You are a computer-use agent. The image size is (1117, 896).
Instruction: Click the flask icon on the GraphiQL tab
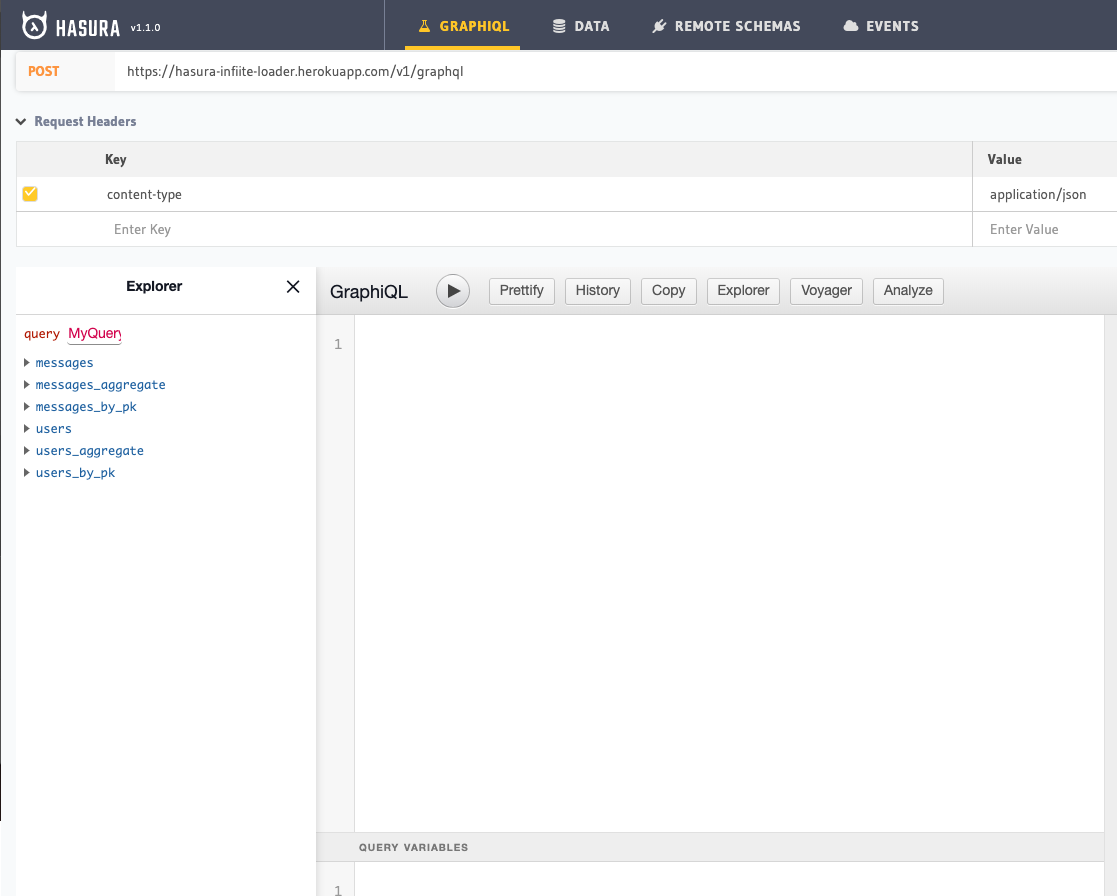coord(424,27)
